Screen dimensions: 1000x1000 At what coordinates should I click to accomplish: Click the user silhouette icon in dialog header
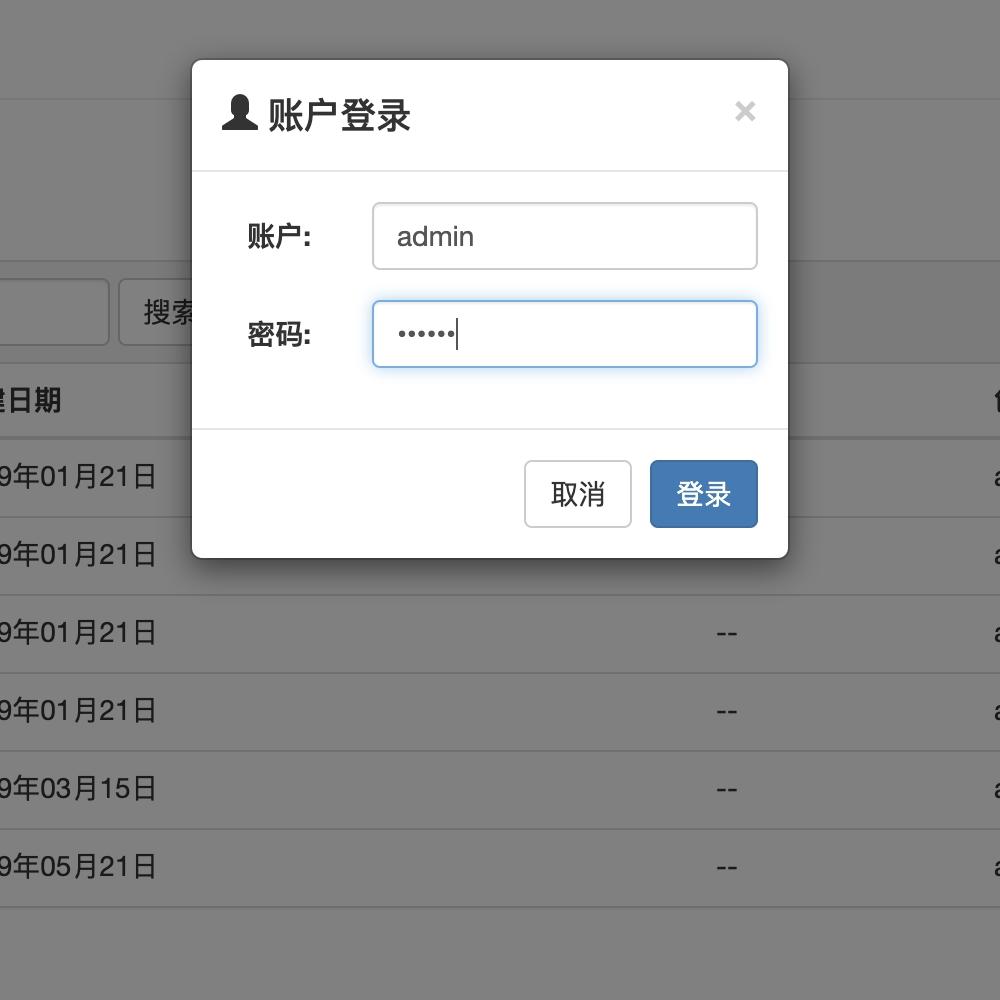[240, 113]
